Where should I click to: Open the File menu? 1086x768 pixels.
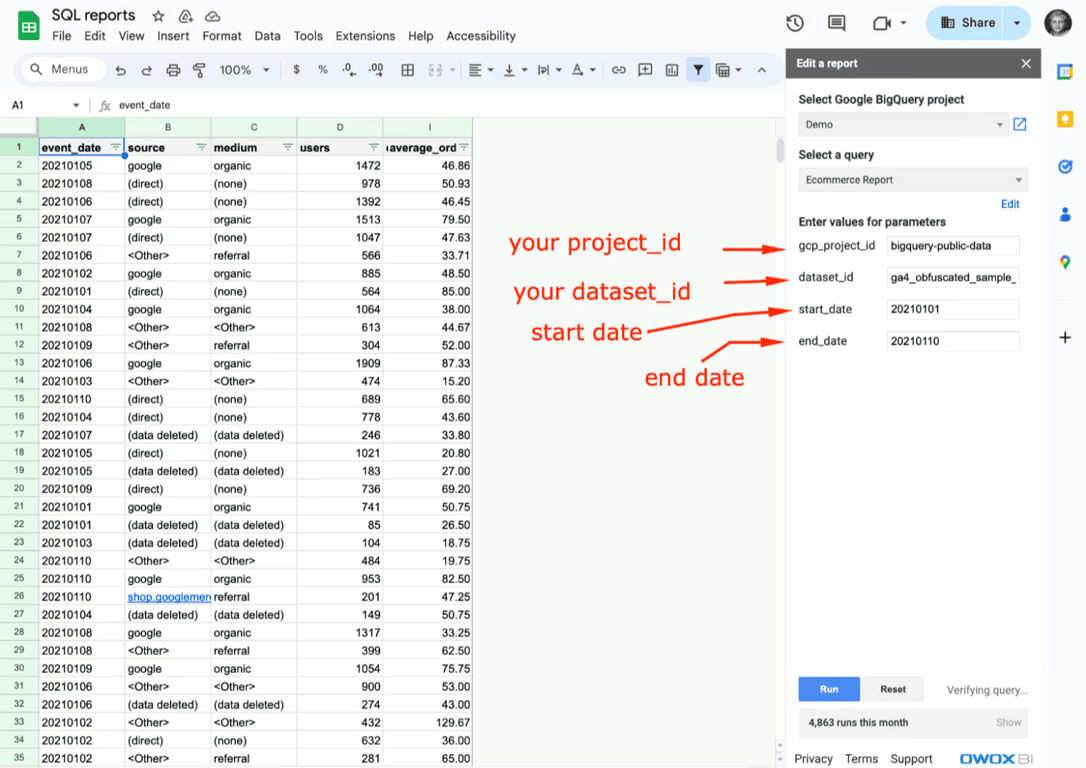(x=62, y=36)
